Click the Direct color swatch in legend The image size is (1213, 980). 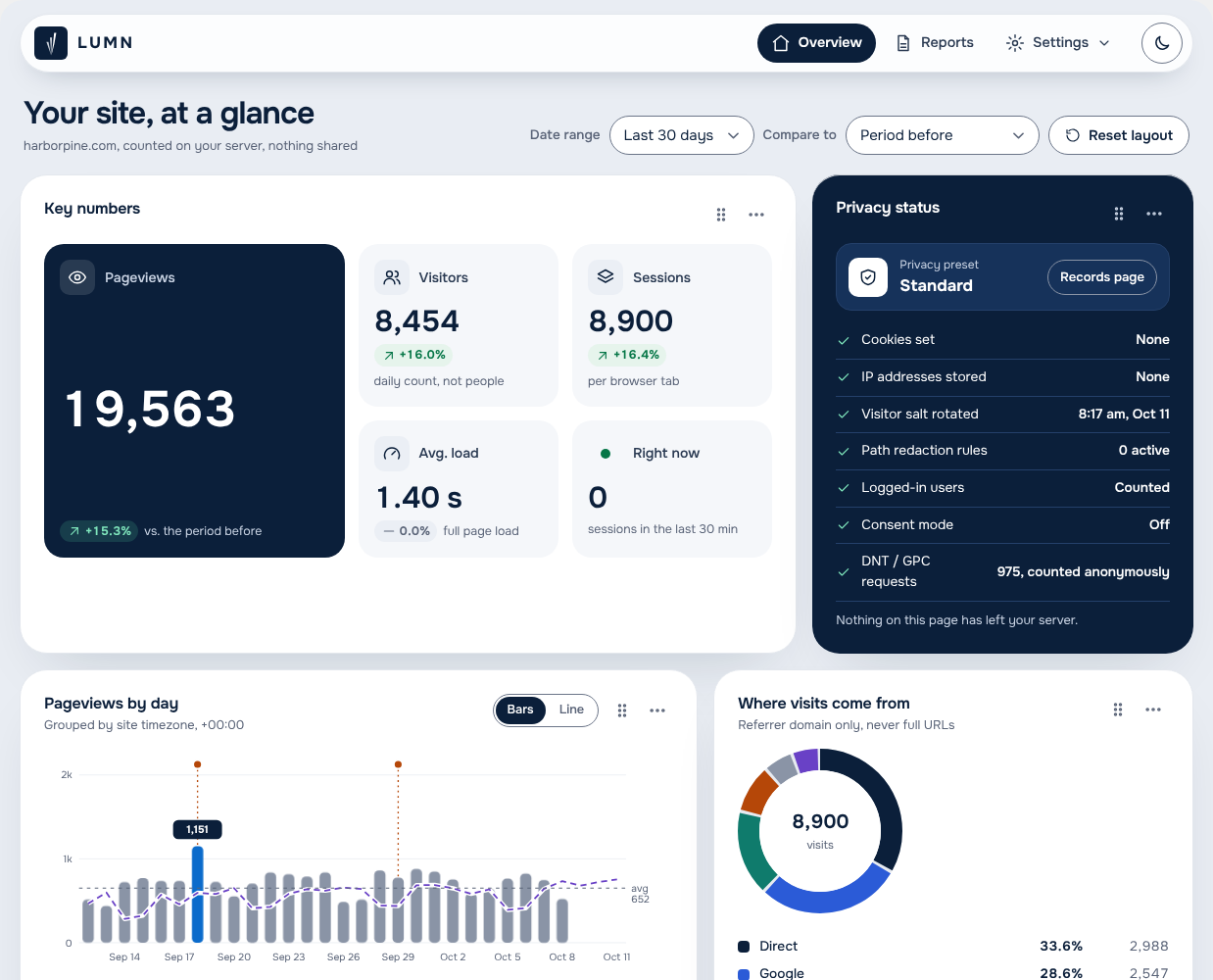(744, 947)
